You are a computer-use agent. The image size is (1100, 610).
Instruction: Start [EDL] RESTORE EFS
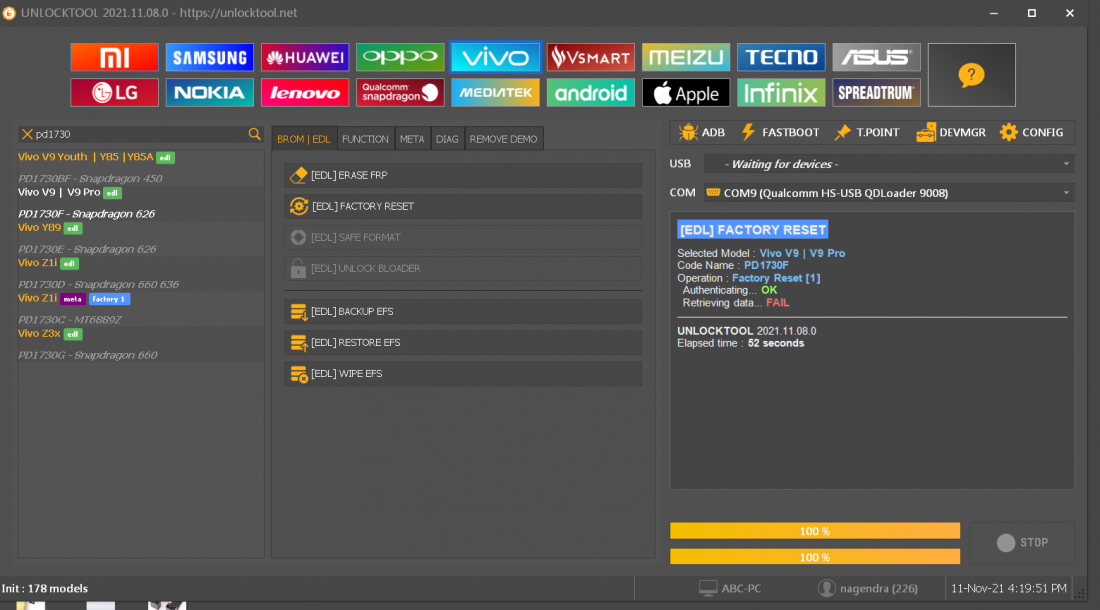point(463,343)
